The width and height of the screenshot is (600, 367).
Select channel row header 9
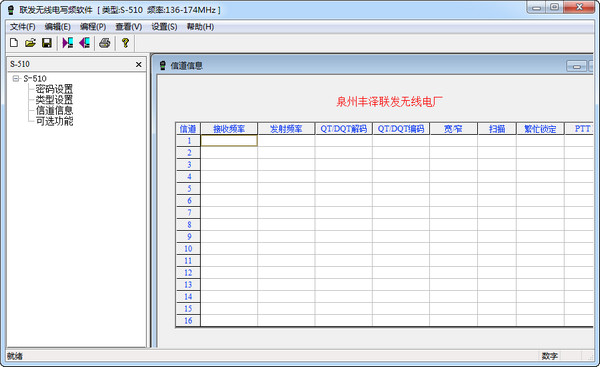coord(188,237)
